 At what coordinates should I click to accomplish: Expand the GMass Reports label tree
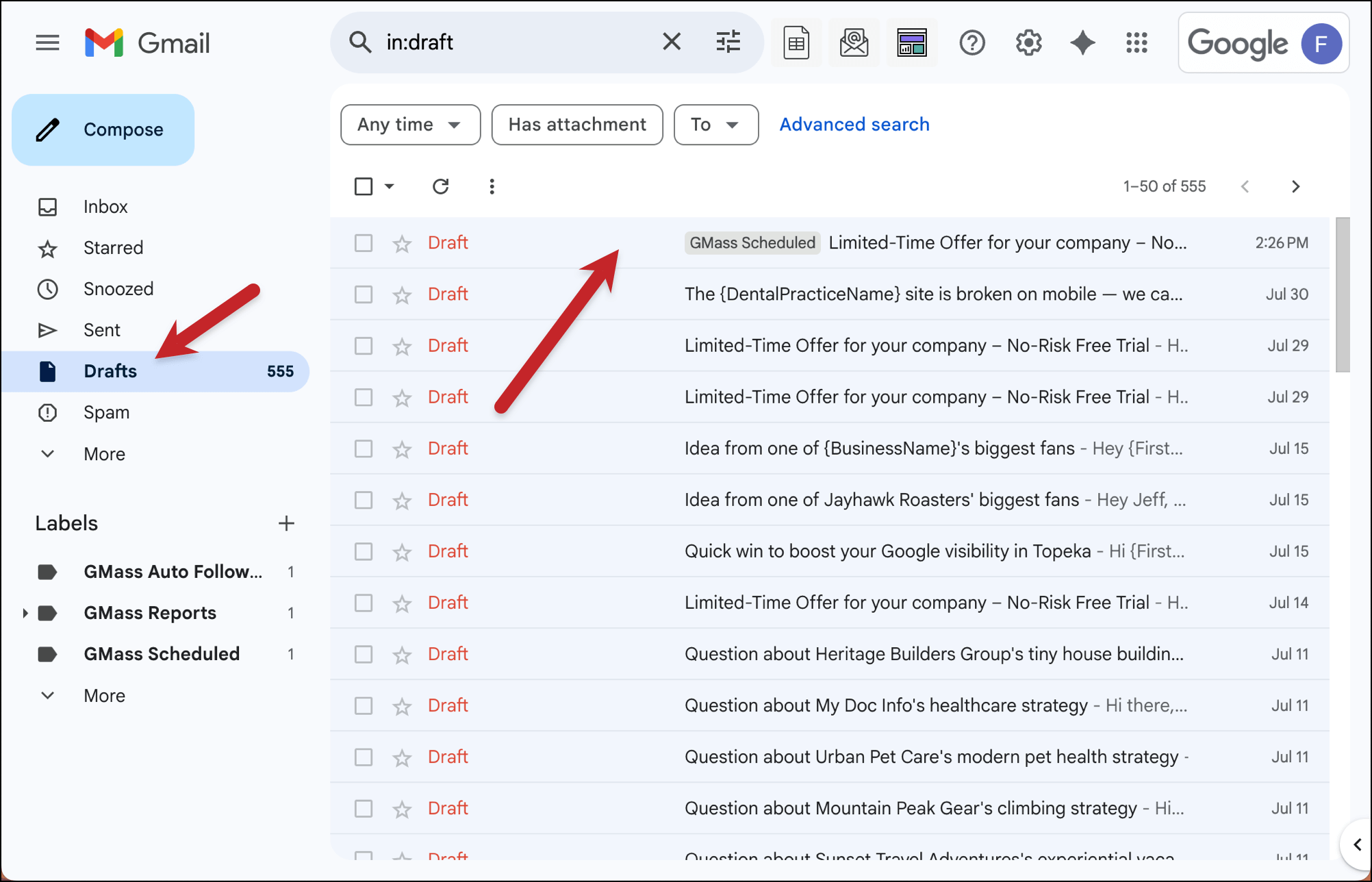[25, 613]
